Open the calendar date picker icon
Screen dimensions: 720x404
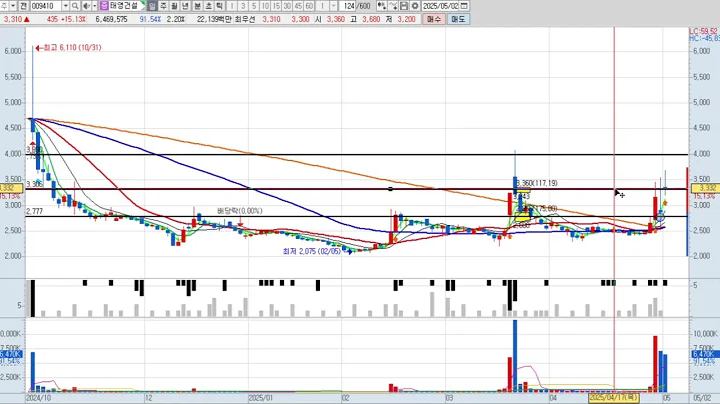pyautogui.click(x=464, y=6)
